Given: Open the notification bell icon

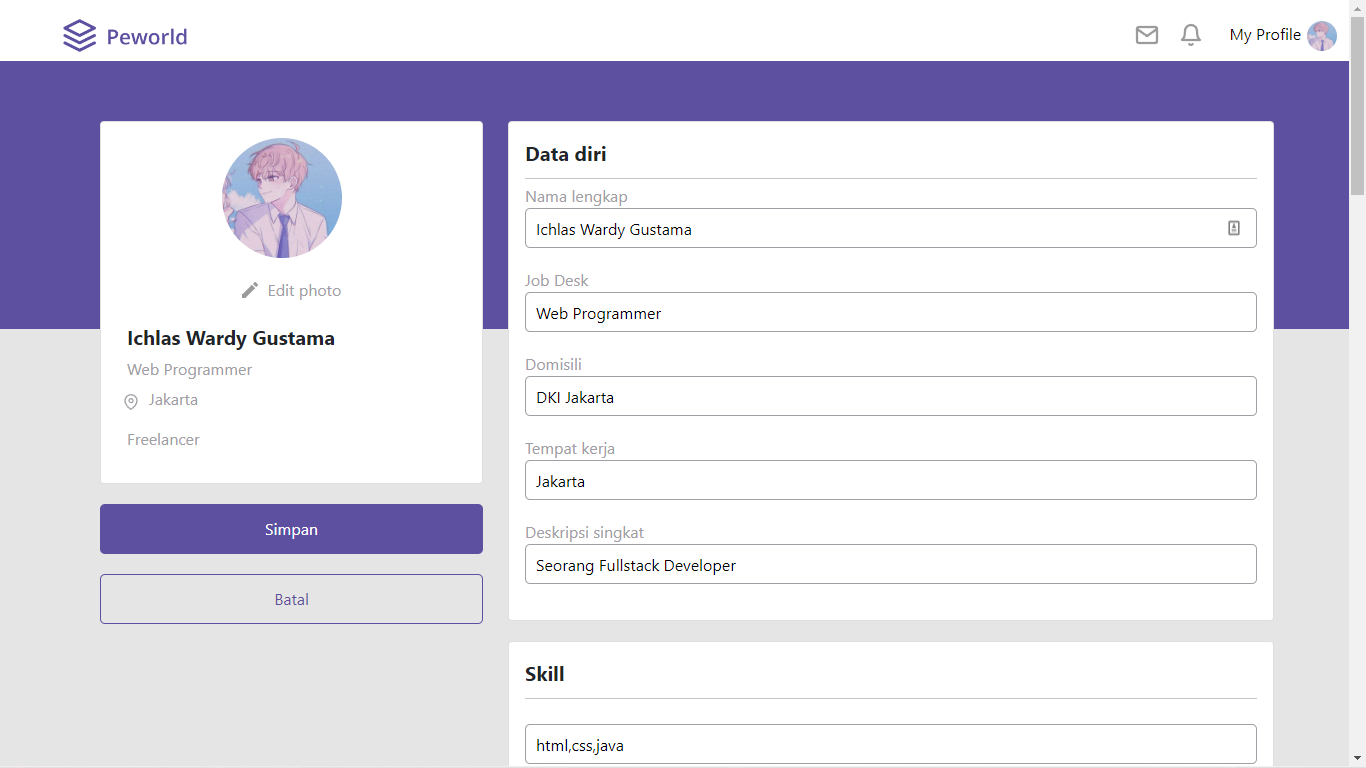Looking at the screenshot, I should [x=1191, y=35].
